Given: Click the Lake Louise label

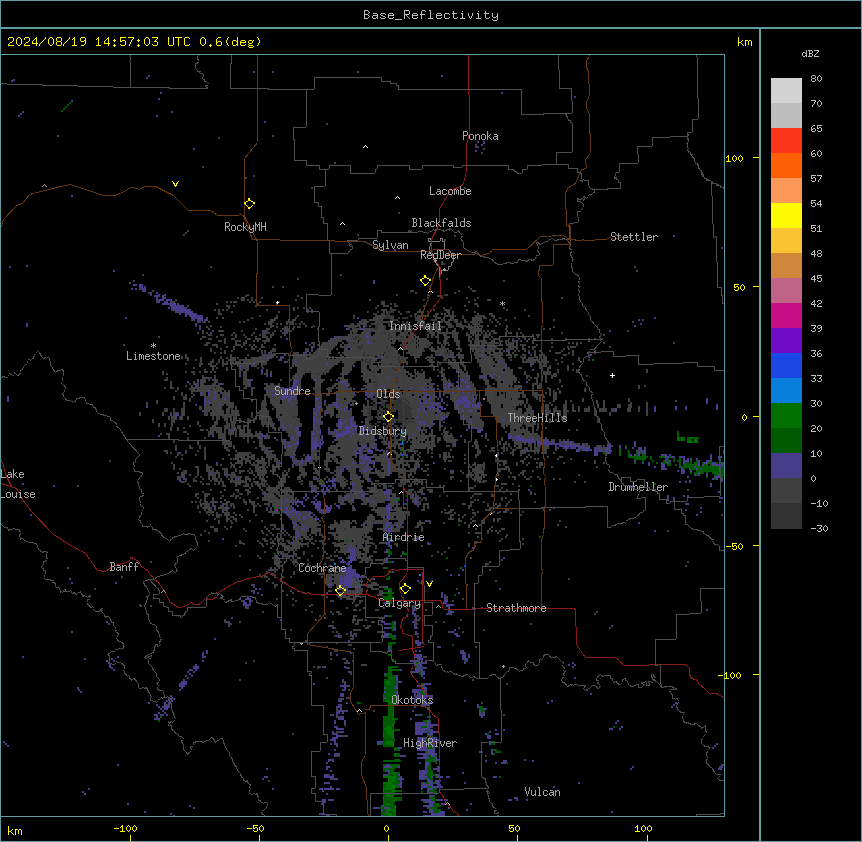Looking at the screenshot, I should point(17,484).
